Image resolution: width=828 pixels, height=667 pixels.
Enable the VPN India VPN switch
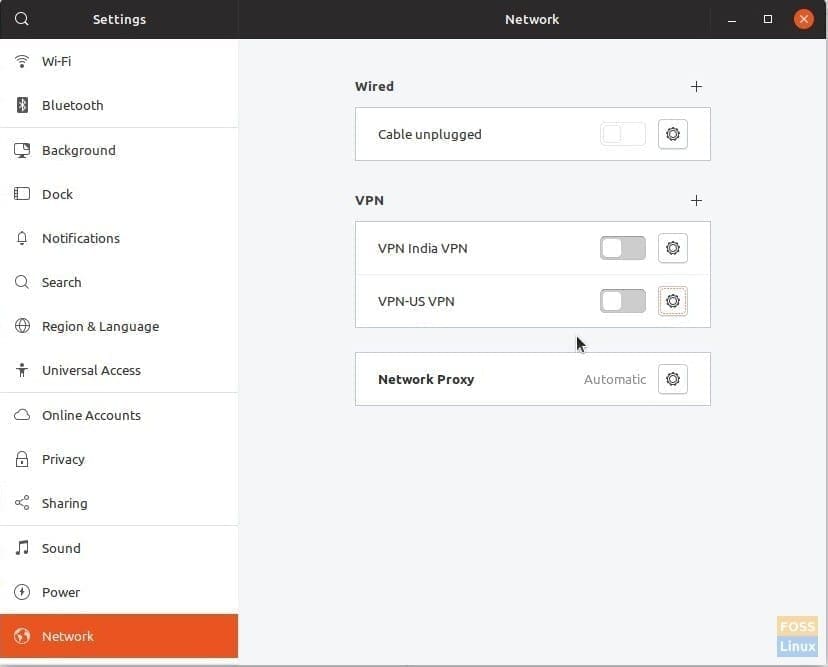pos(623,248)
